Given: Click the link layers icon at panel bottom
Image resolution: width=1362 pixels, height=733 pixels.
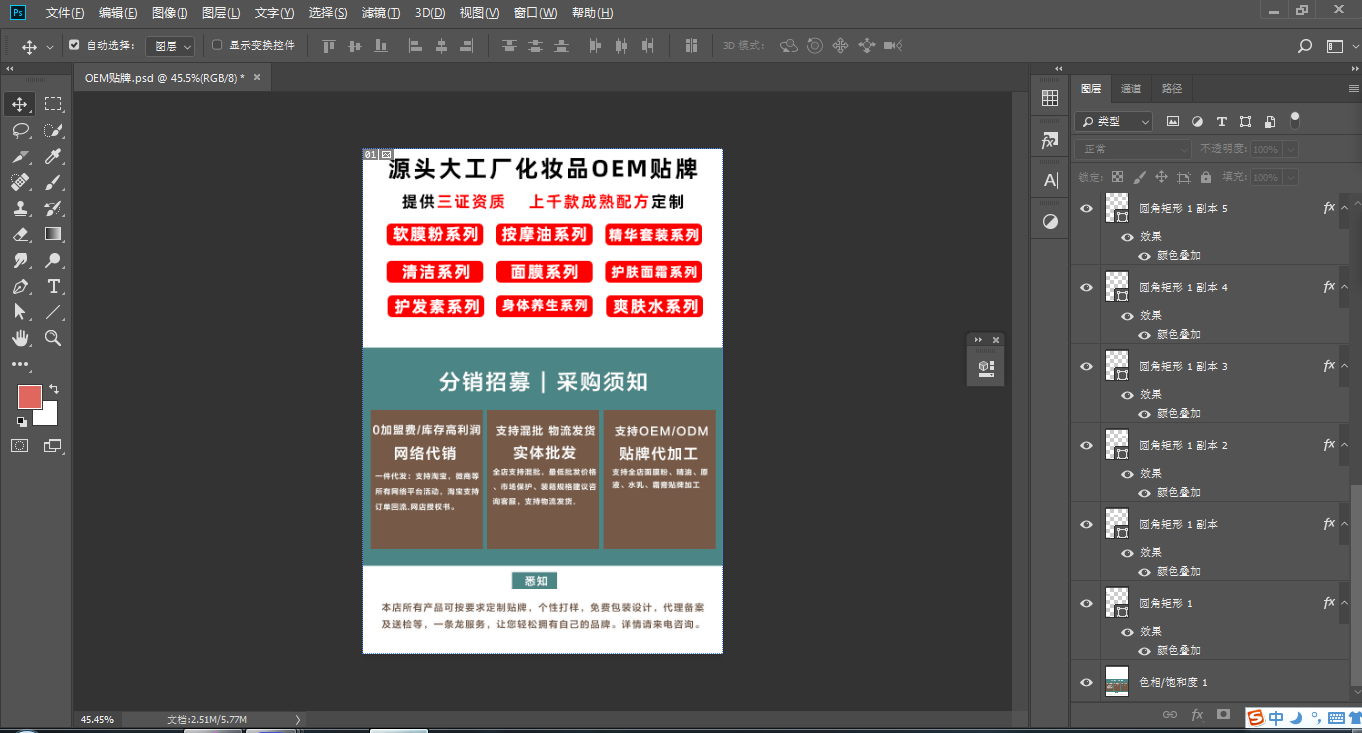Looking at the screenshot, I should click(x=1170, y=714).
